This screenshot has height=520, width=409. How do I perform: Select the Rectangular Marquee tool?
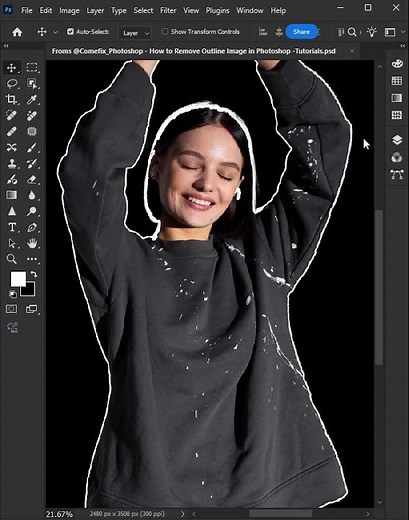click(x=32, y=68)
